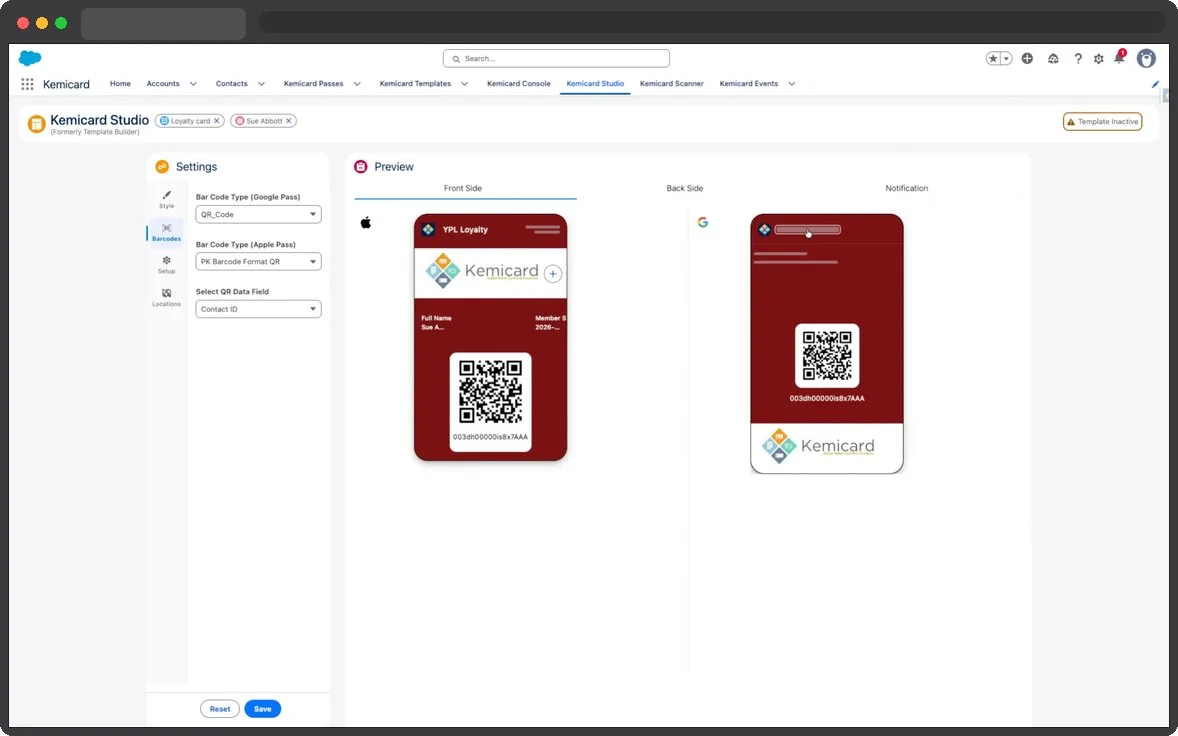This screenshot has width=1178, height=736.
Task: Expand the Kemicard Events chevron
Action: [x=792, y=84]
